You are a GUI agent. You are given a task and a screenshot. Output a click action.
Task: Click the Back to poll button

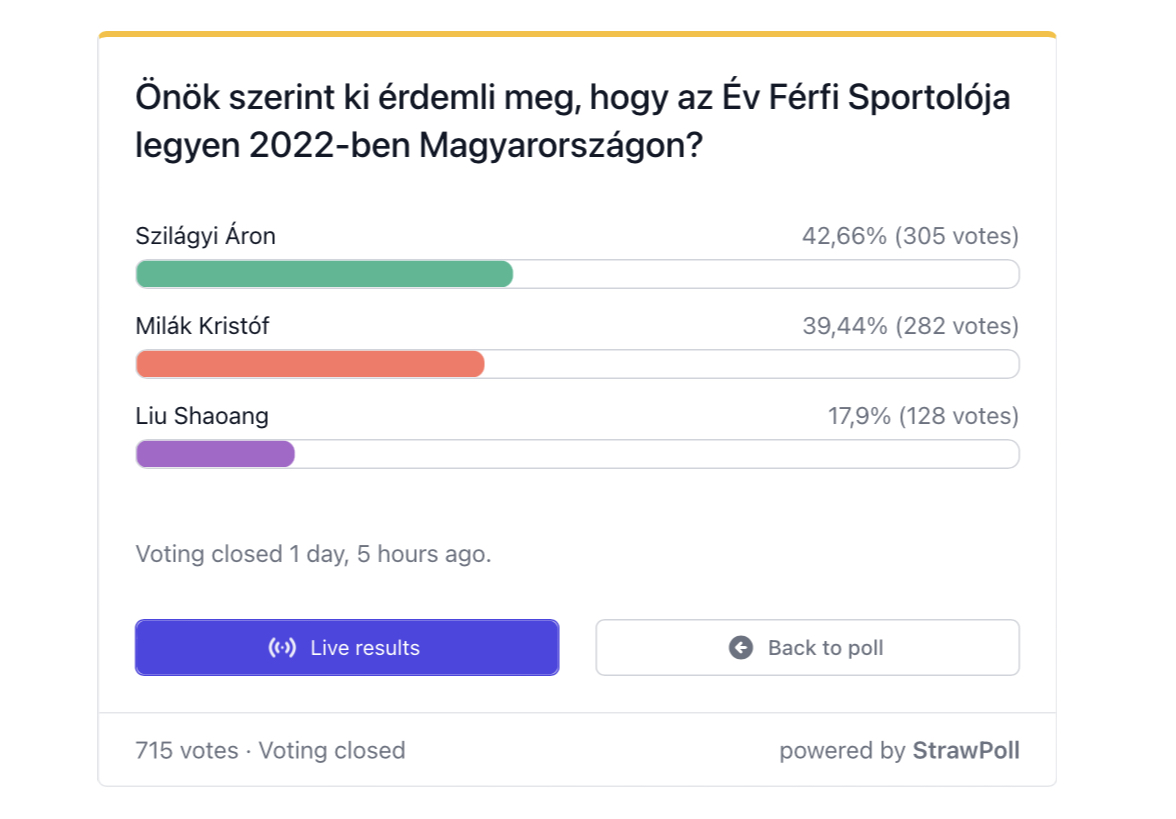[807, 647]
